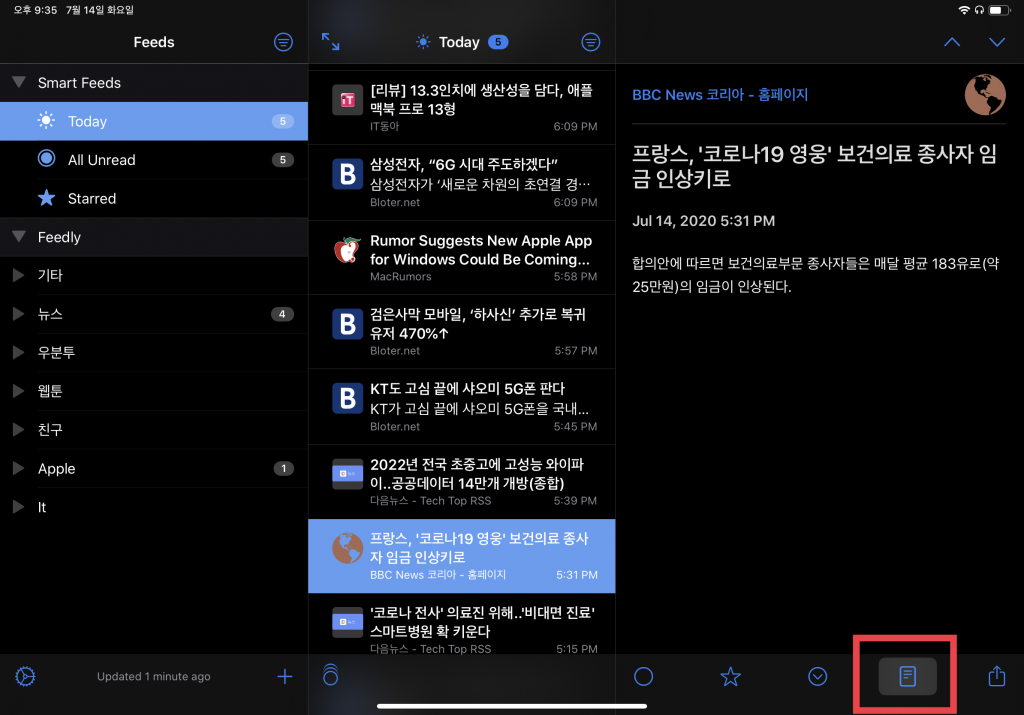Screen dimensions: 1024x715
Task: Tap the Updated 1 minute ago status
Action: pos(153,676)
